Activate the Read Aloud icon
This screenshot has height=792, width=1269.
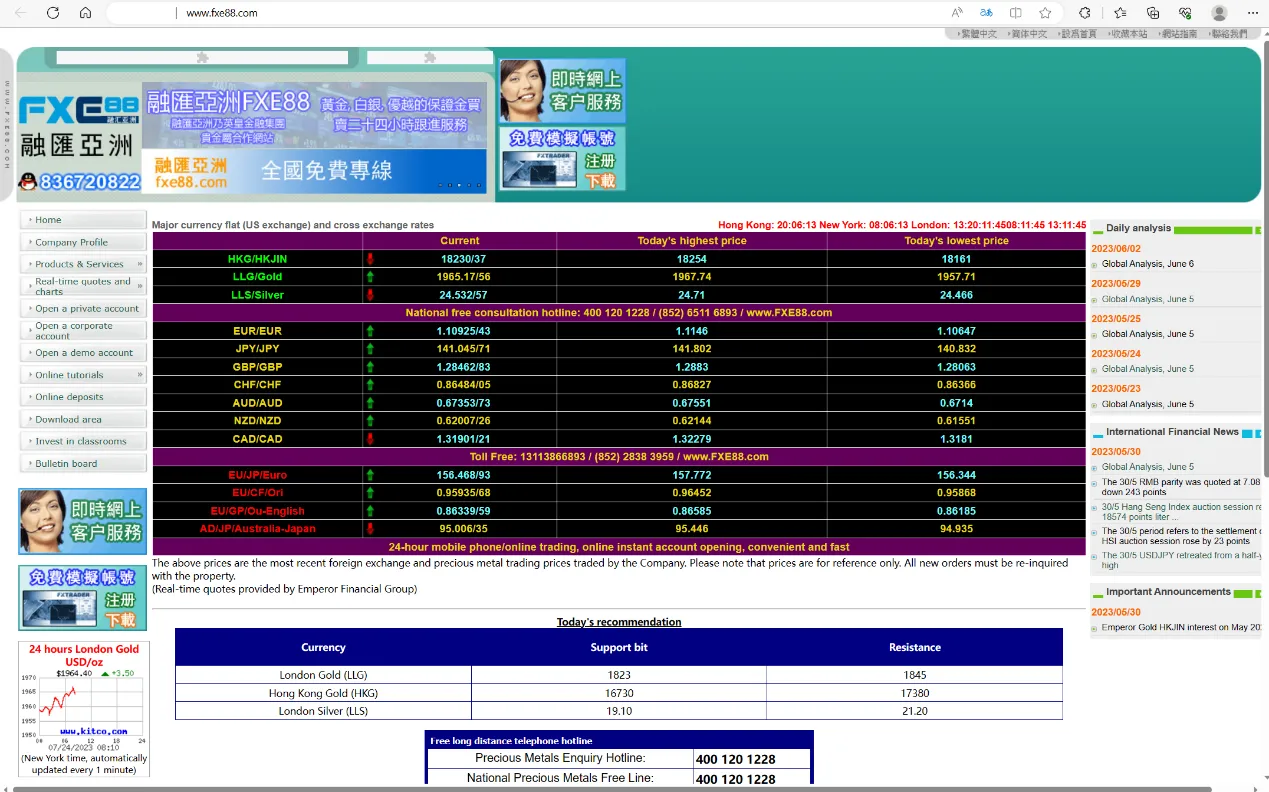(x=957, y=13)
